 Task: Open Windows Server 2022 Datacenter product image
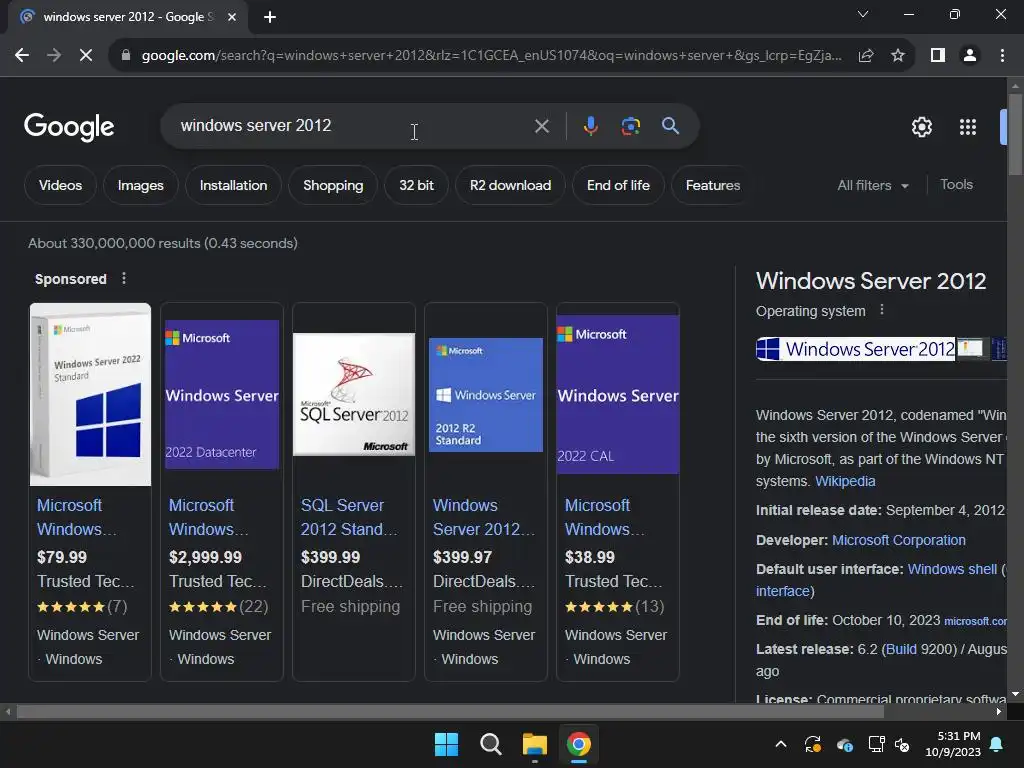click(222, 394)
